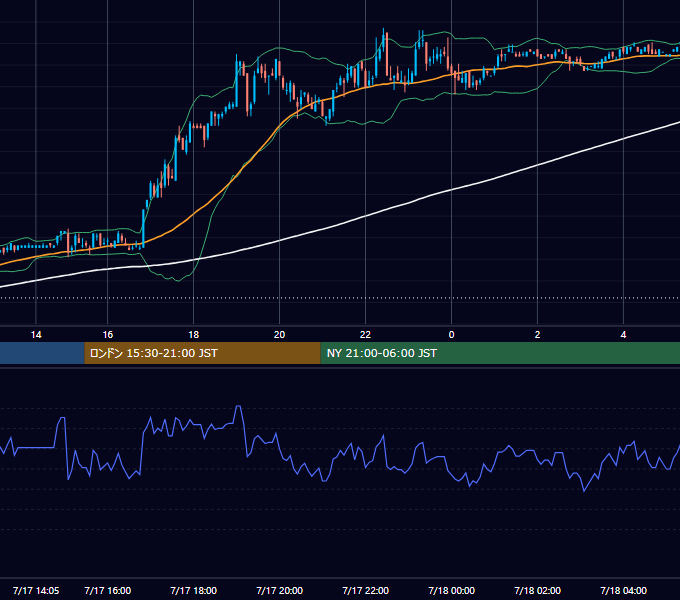Click the 16 hour label on time axis
Viewport: 680px width, 600px height.
(x=108, y=335)
